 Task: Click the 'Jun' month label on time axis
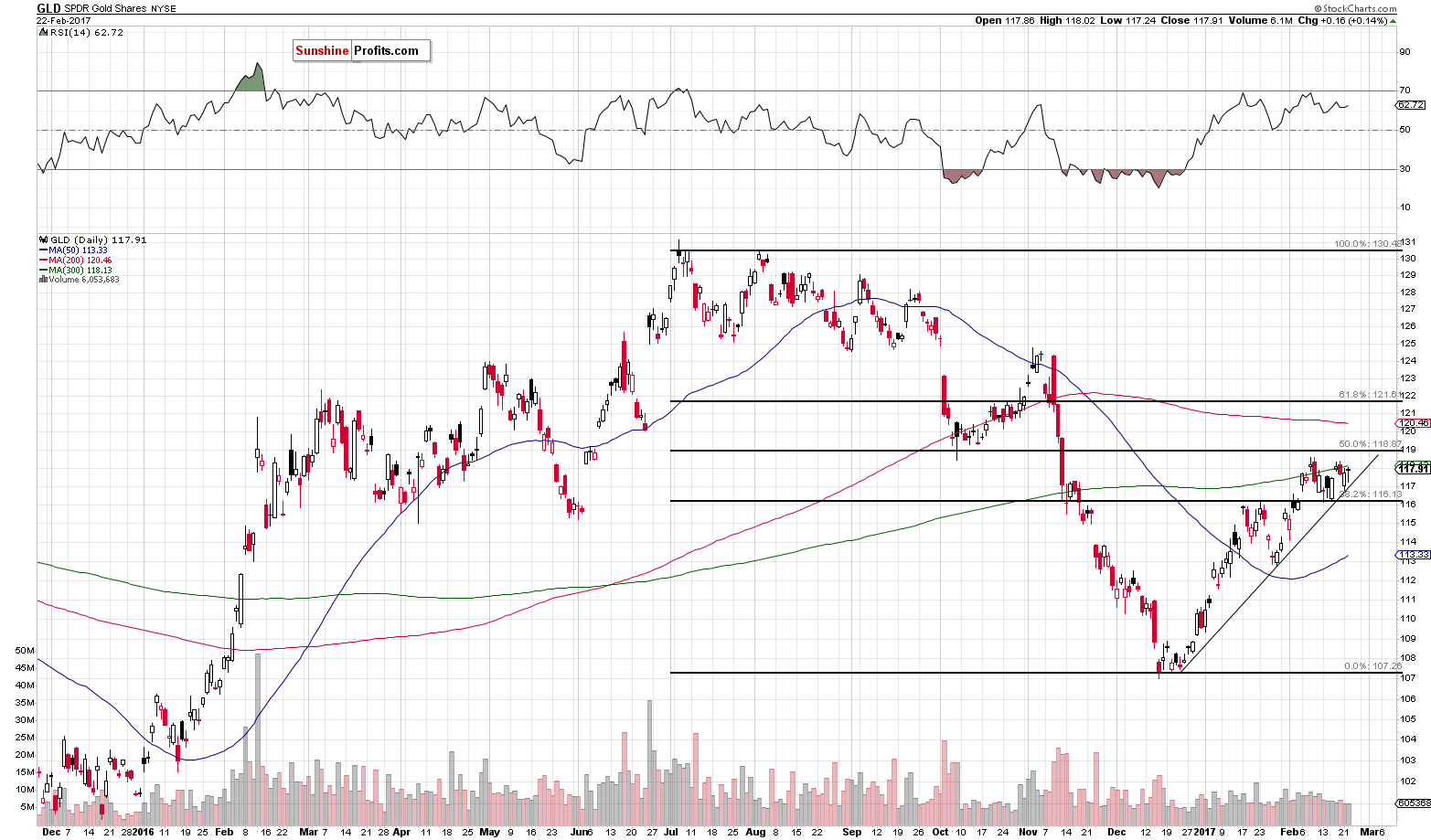tap(578, 833)
